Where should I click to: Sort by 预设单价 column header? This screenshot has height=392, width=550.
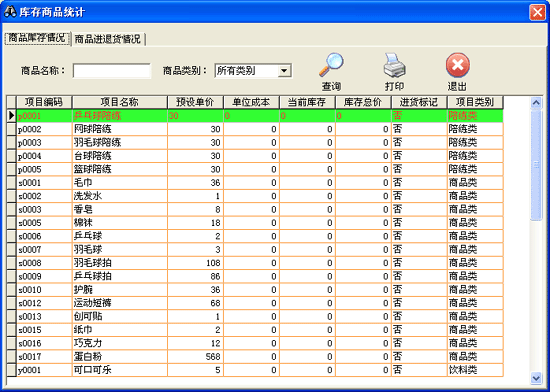195,102
